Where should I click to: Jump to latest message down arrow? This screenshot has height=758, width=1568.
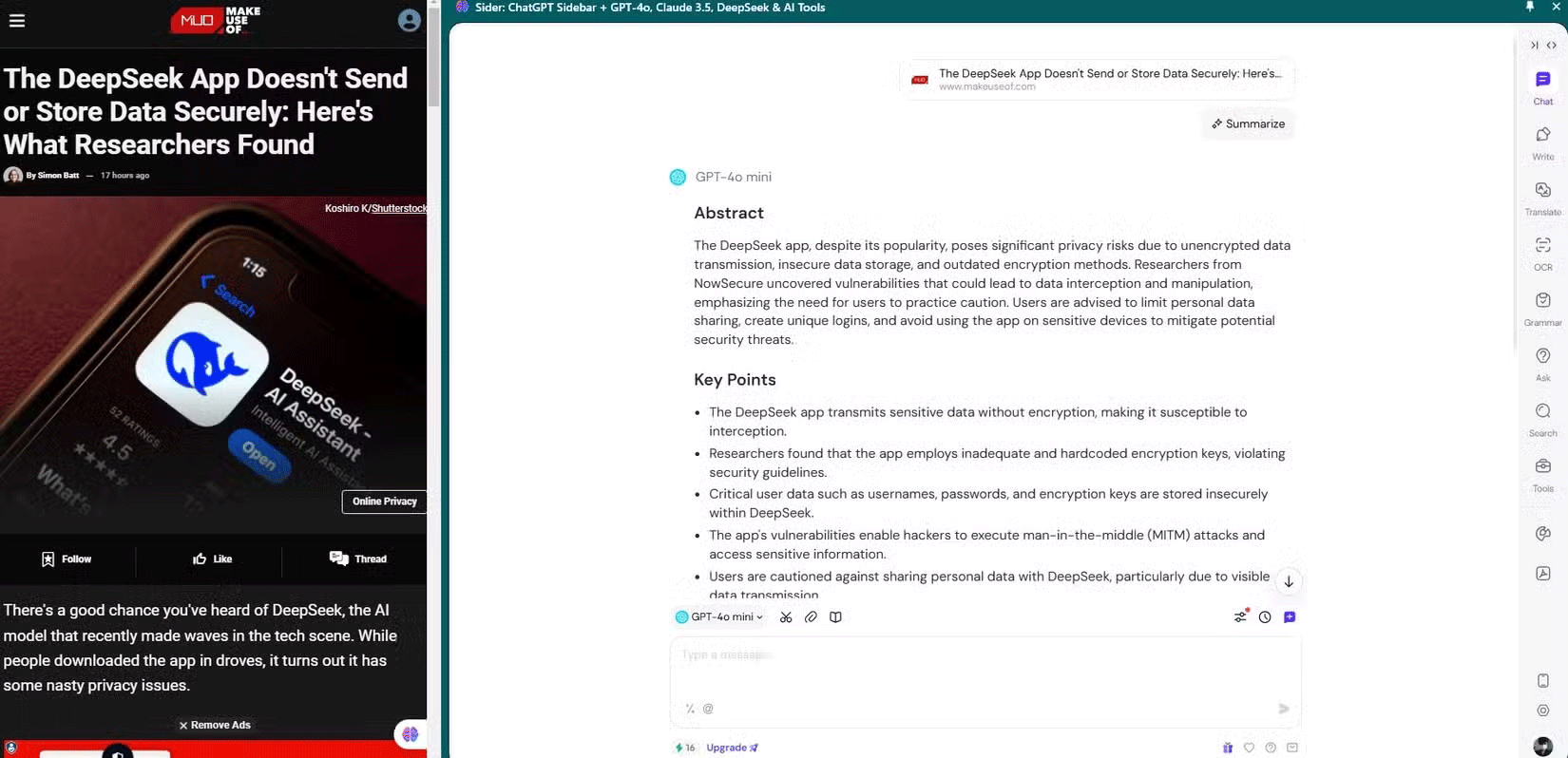click(1289, 581)
